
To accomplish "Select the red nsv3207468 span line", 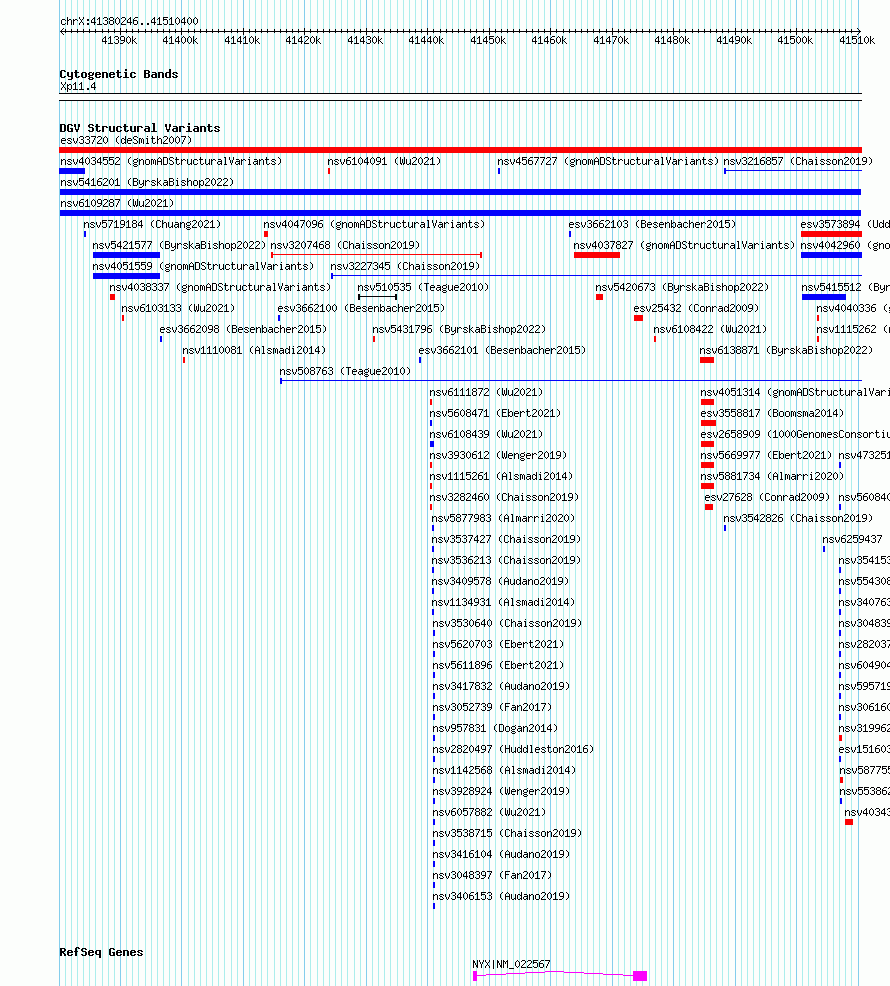I will click(376, 255).
